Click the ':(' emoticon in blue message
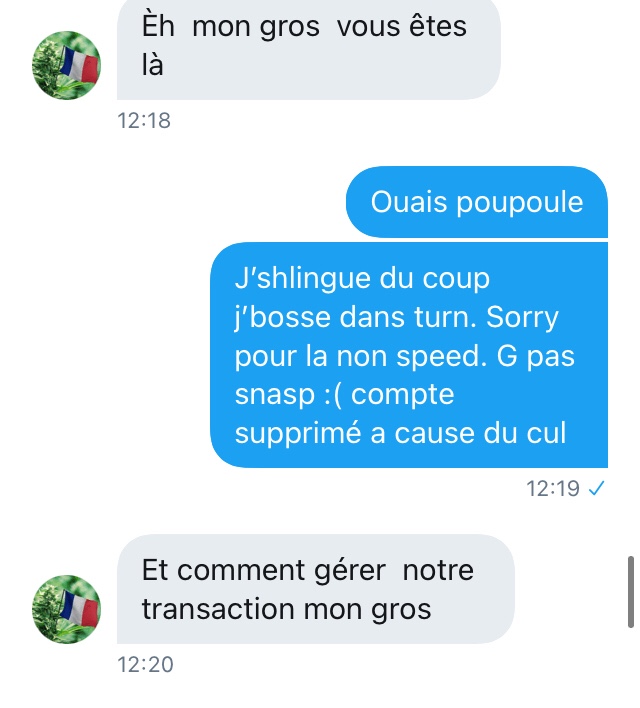The image size is (640, 708). [333, 395]
